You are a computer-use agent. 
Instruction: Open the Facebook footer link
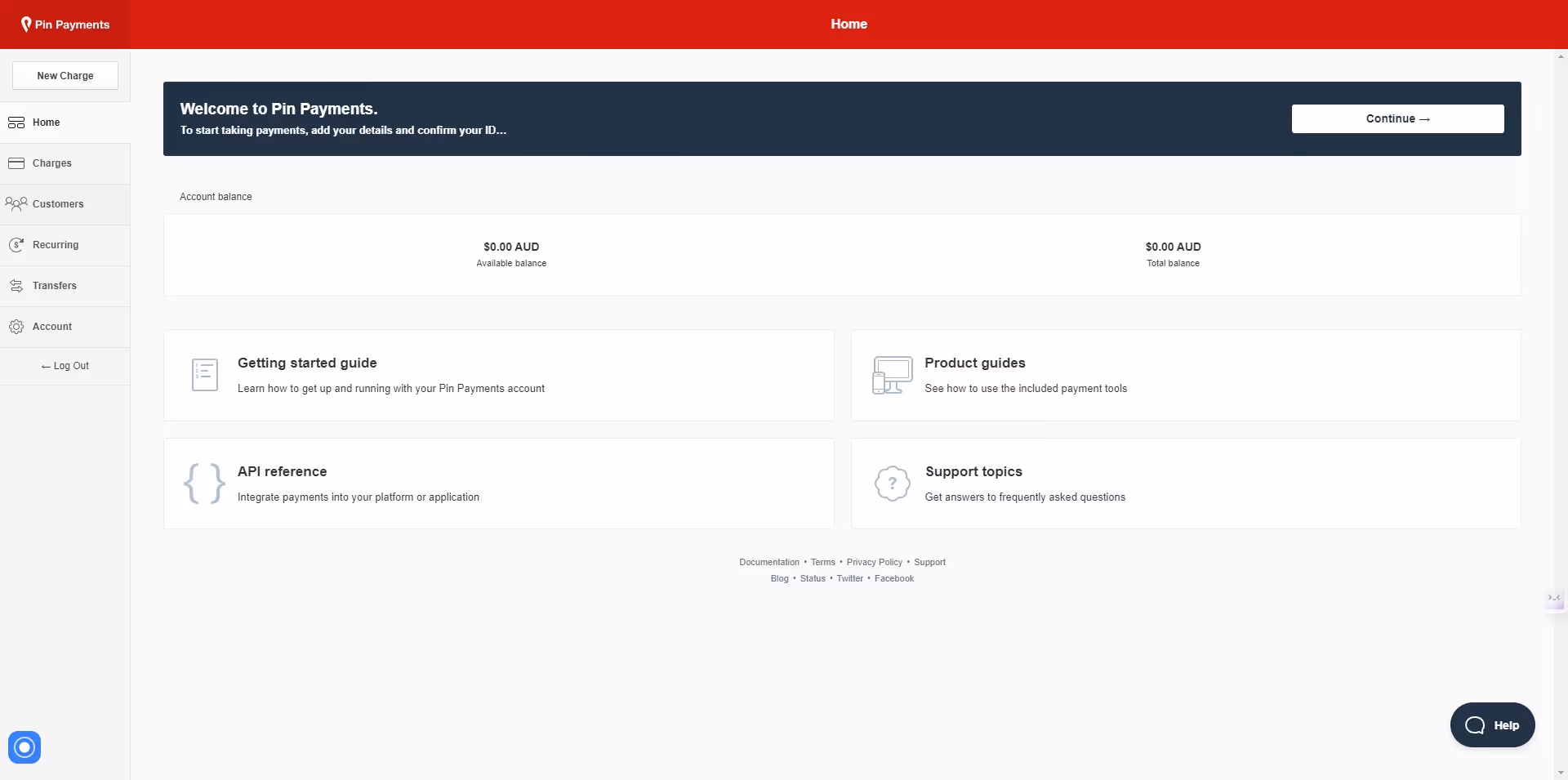(894, 578)
